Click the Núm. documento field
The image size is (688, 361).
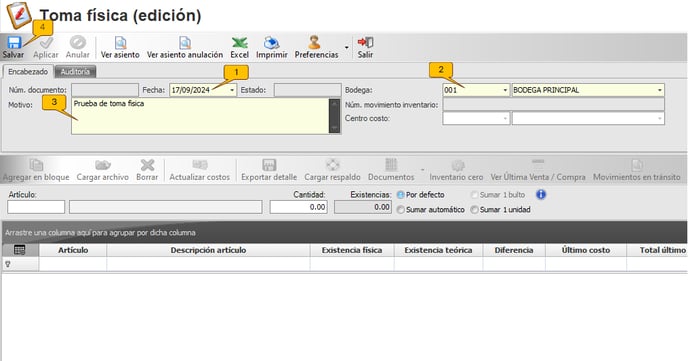tap(105, 90)
